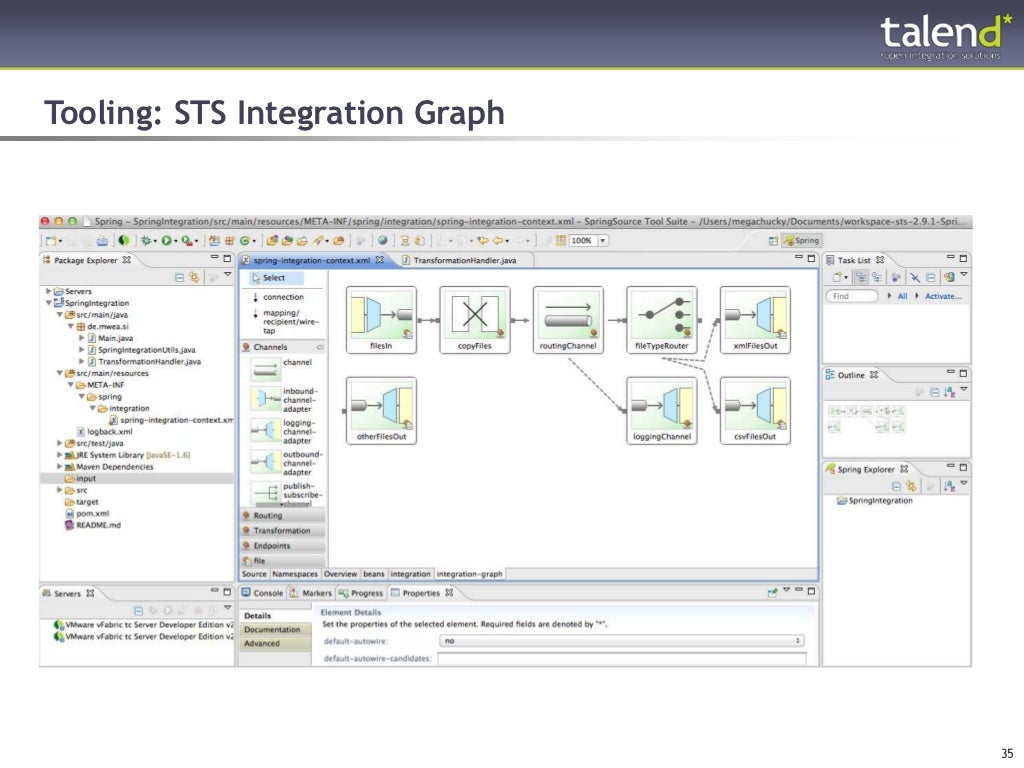
Task: Click the Open Perspective icon
Action: coord(773,241)
